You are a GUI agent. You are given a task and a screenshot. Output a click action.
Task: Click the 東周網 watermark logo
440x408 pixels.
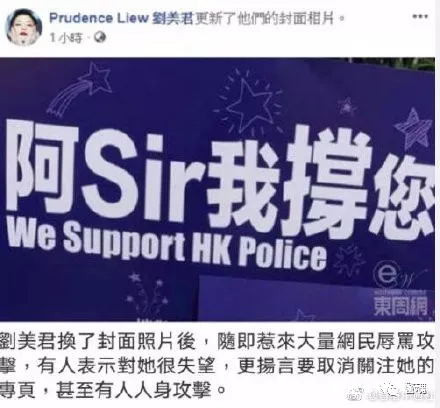tap(400, 306)
